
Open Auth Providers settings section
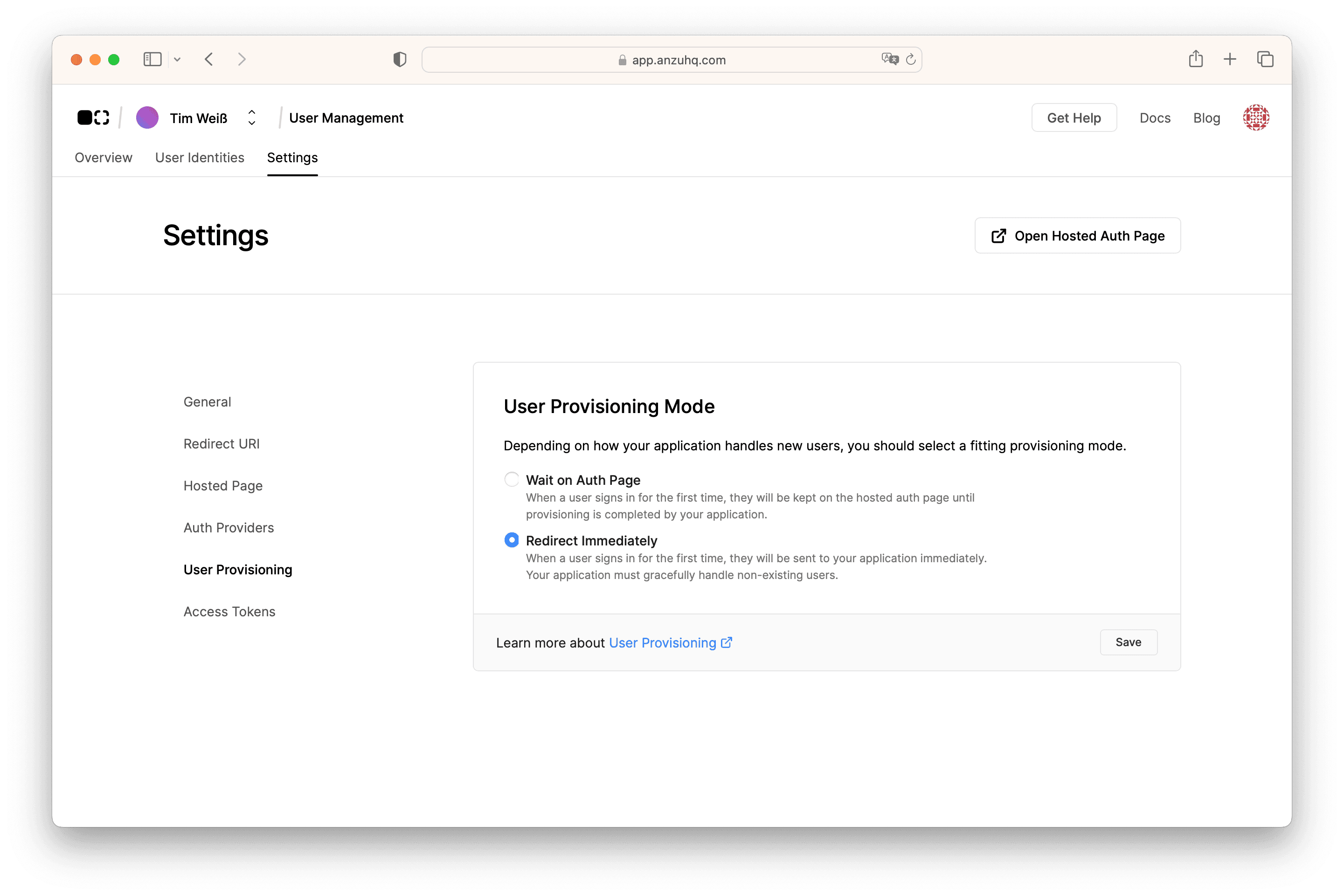(229, 527)
